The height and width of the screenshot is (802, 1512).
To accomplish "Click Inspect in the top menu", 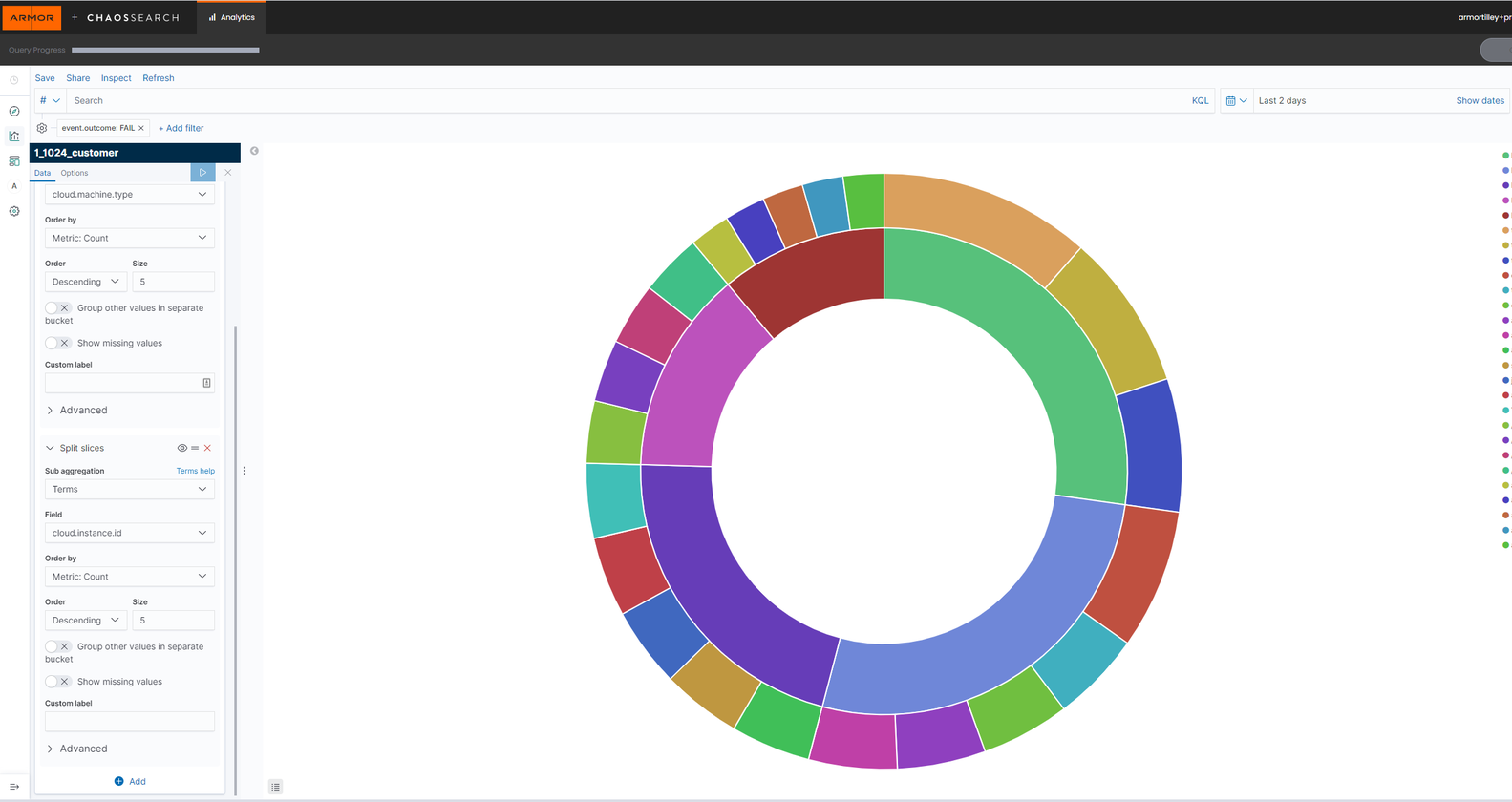I will (116, 78).
